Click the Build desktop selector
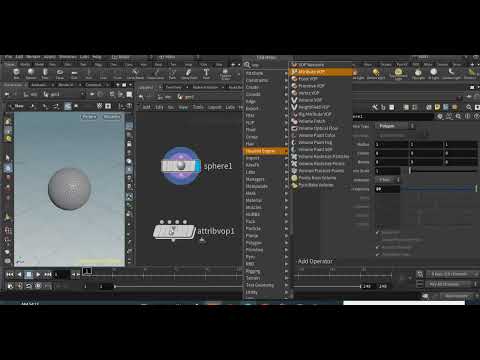This screenshot has width=480, height=360. 122,57
